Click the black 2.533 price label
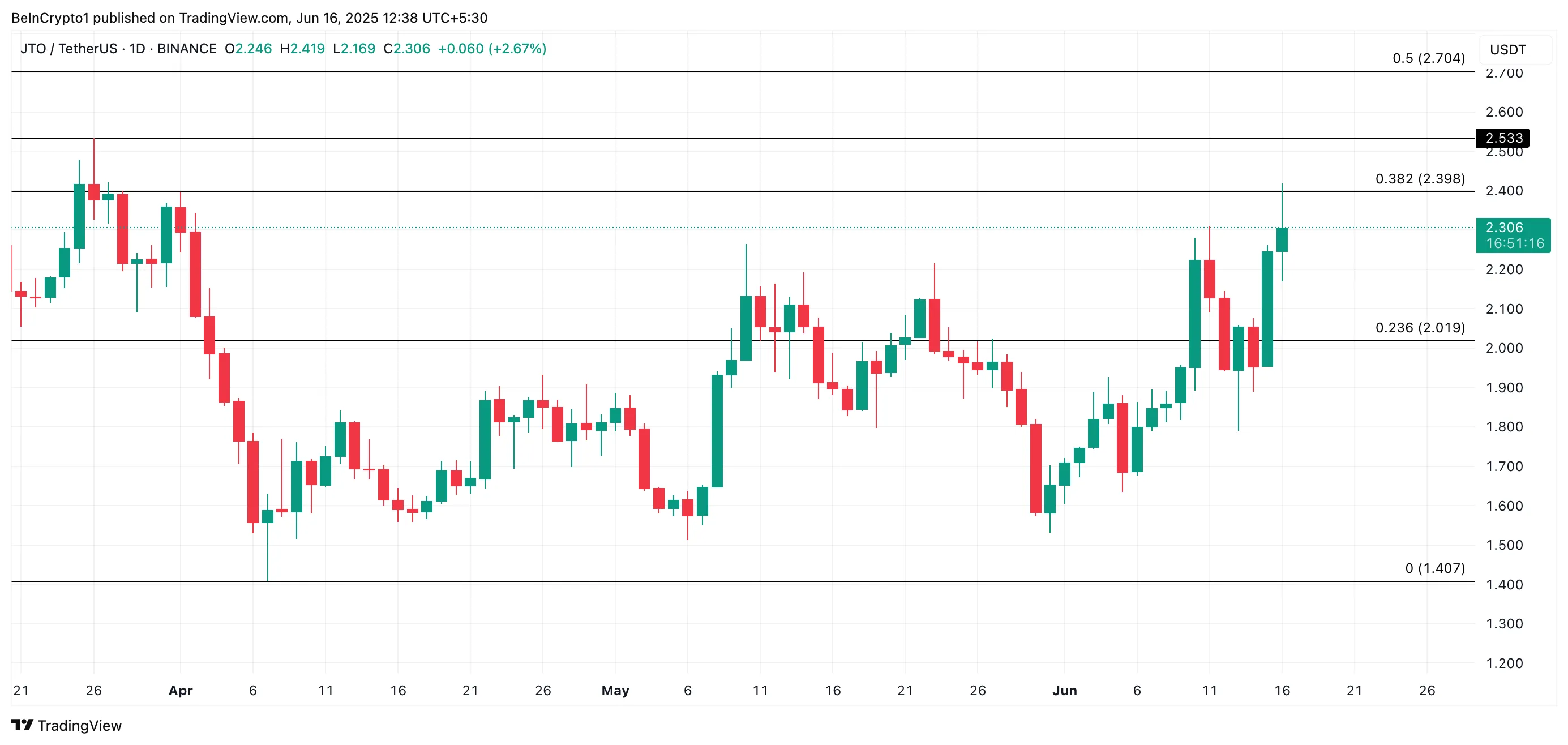The width and height of the screenshot is (1568, 745). point(1502,138)
